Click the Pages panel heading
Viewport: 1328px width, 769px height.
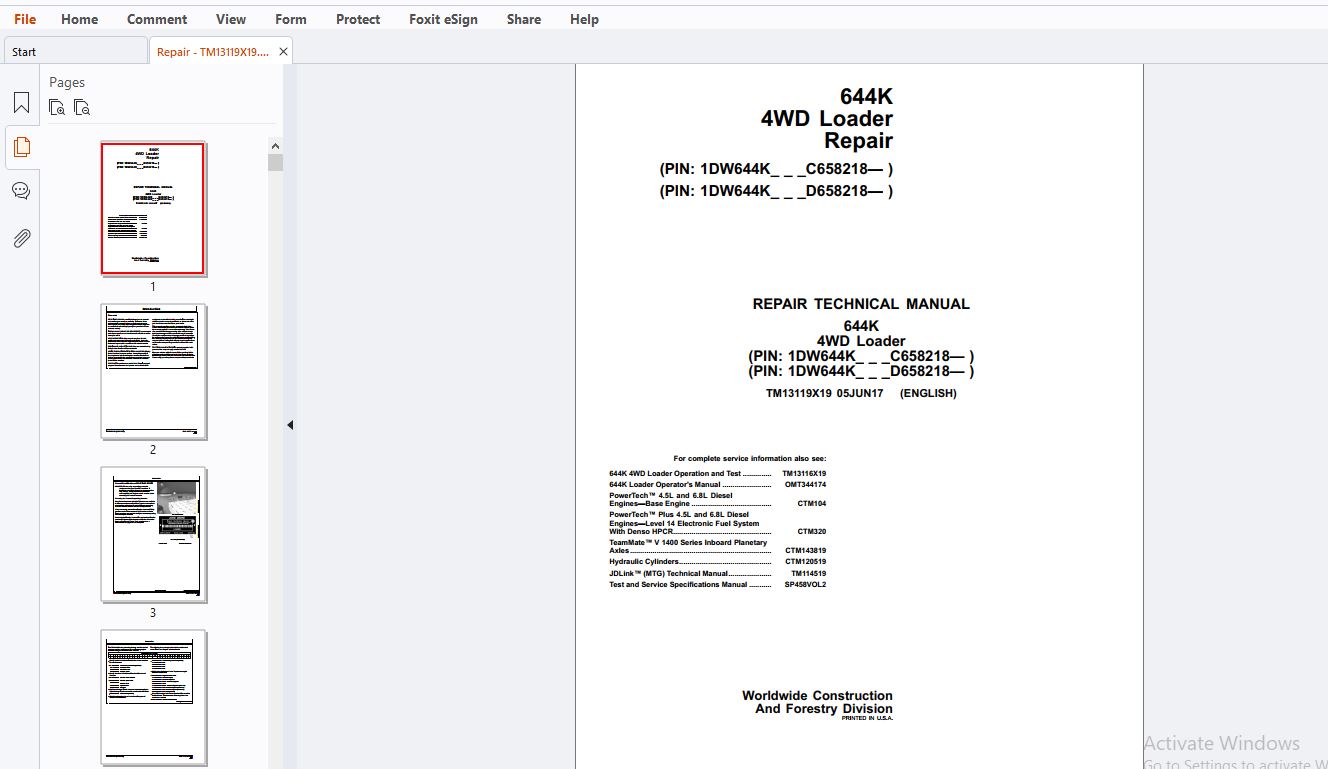[x=67, y=82]
